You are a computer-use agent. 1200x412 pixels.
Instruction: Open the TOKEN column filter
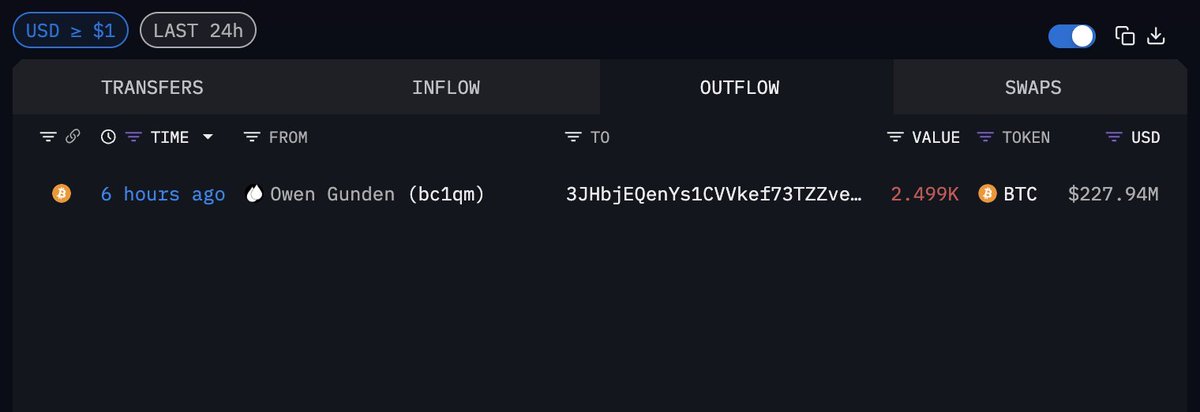[x=985, y=137]
